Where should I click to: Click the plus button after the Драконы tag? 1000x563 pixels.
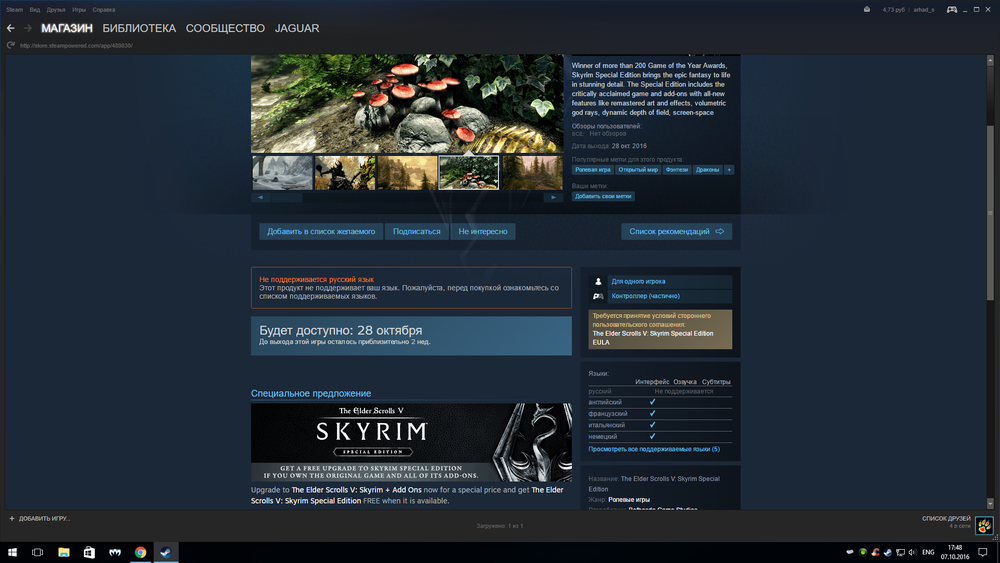[x=729, y=170]
